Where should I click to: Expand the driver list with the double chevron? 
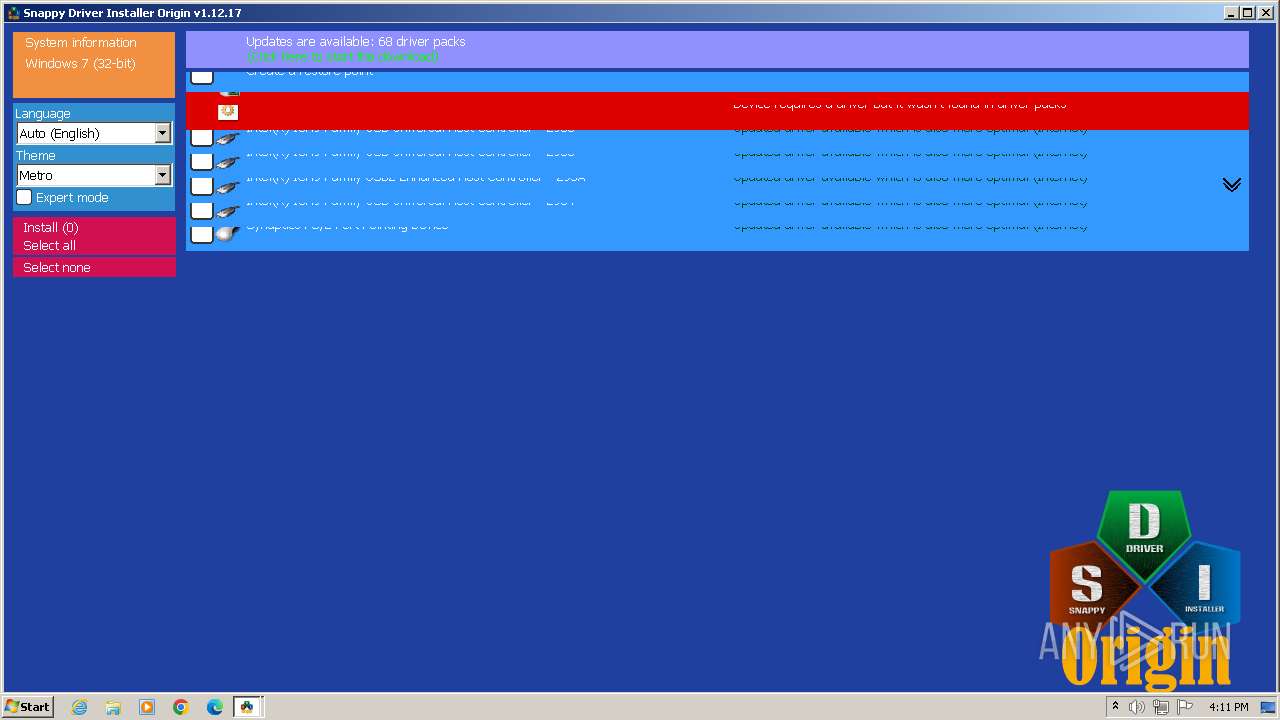pyautogui.click(x=1232, y=185)
